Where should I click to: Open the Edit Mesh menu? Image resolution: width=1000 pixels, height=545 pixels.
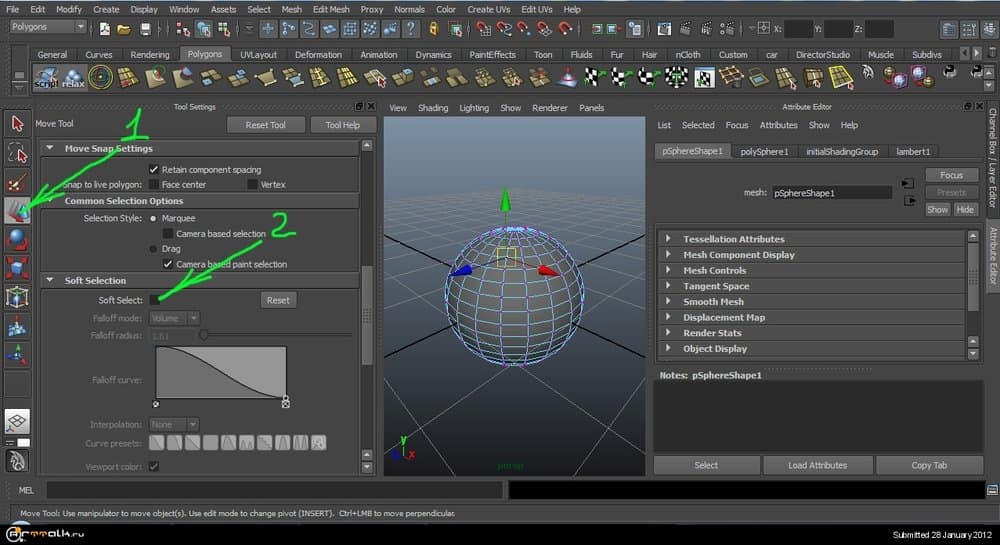click(331, 9)
